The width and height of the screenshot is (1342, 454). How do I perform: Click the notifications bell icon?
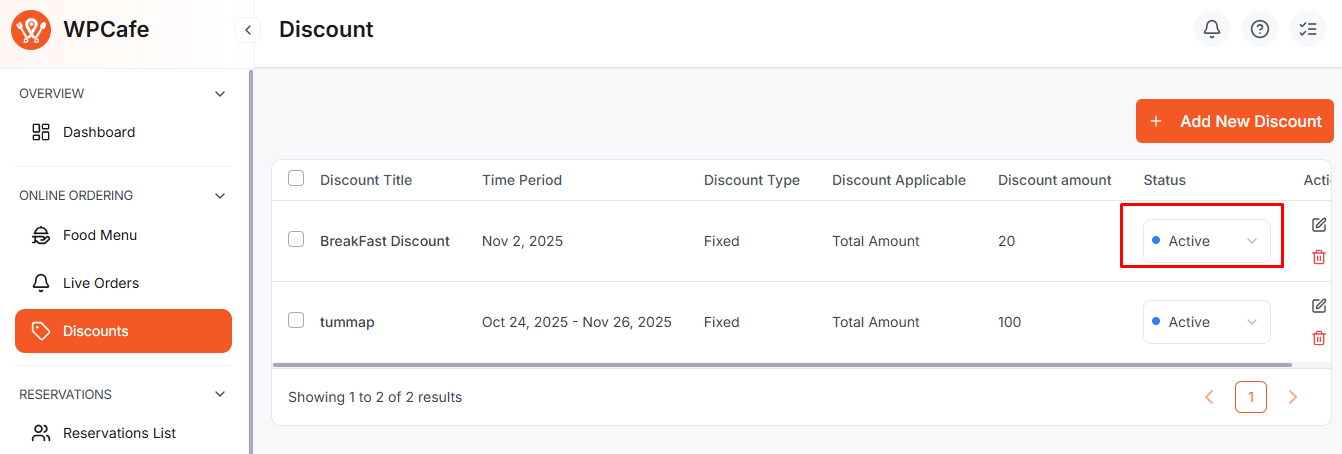tap(1211, 29)
